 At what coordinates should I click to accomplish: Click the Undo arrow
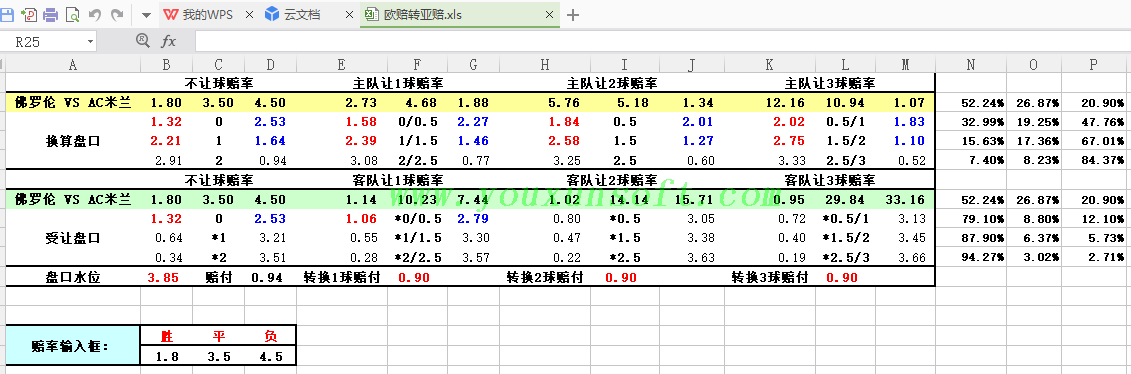click(94, 14)
